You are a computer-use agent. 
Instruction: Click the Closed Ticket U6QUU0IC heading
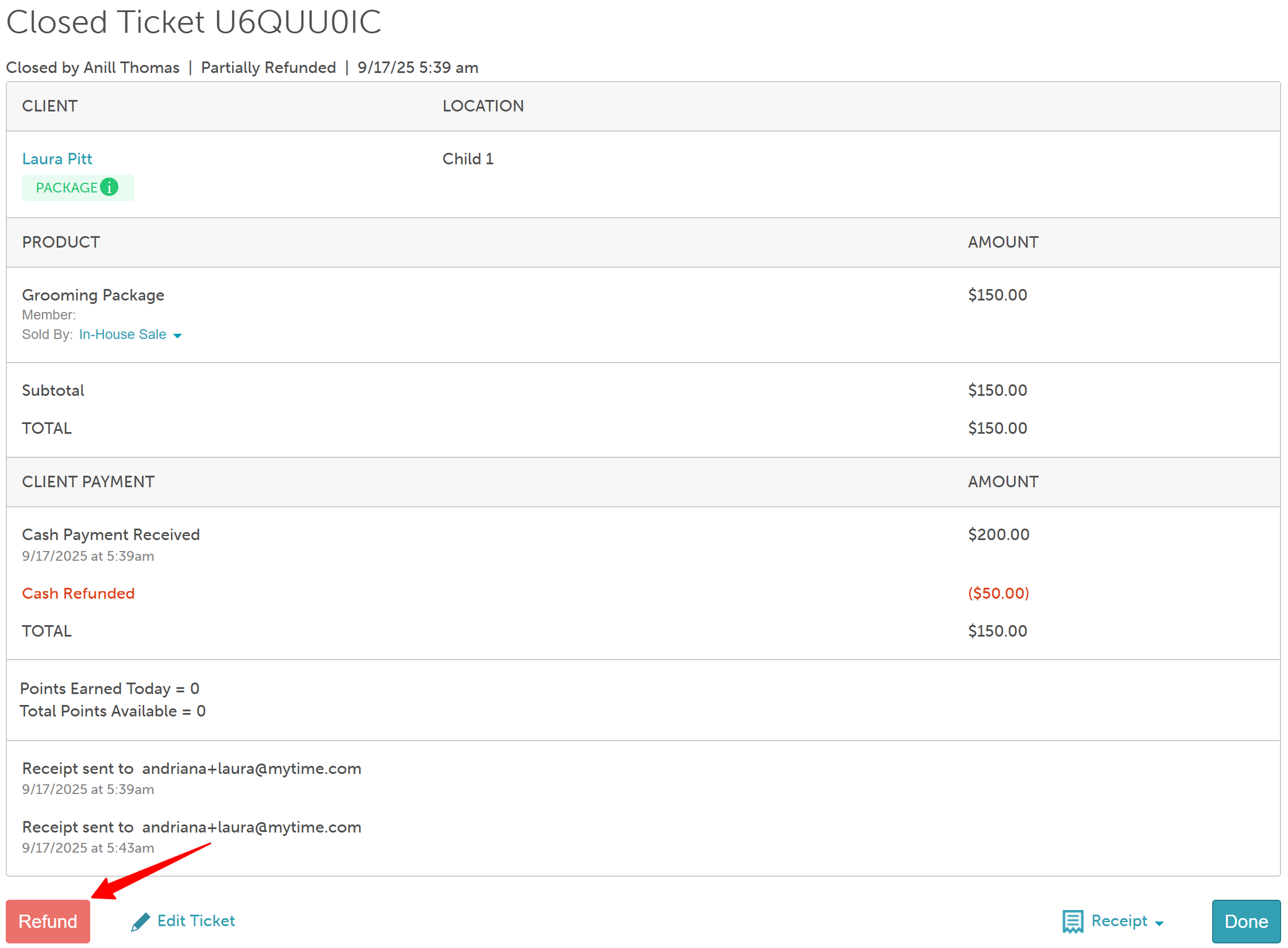194,22
